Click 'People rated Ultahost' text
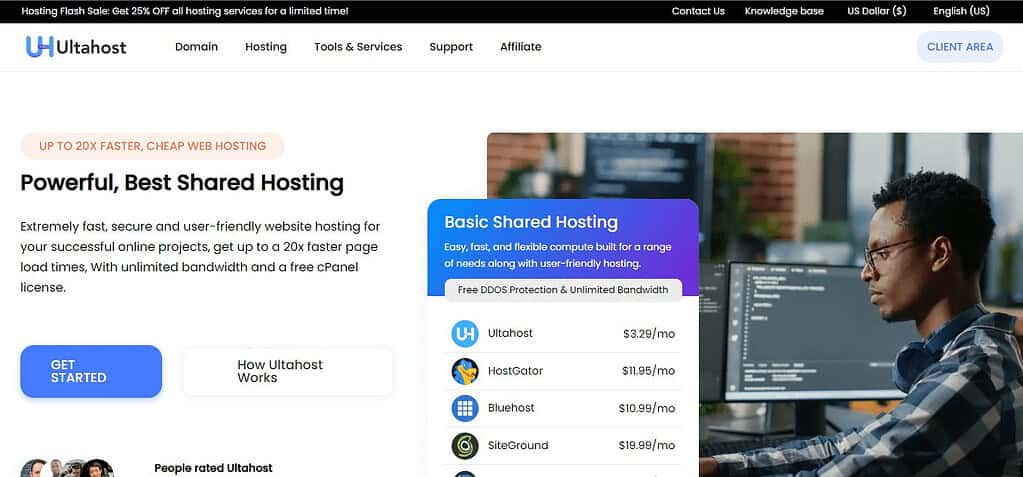The height and width of the screenshot is (477, 1023). (x=213, y=468)
